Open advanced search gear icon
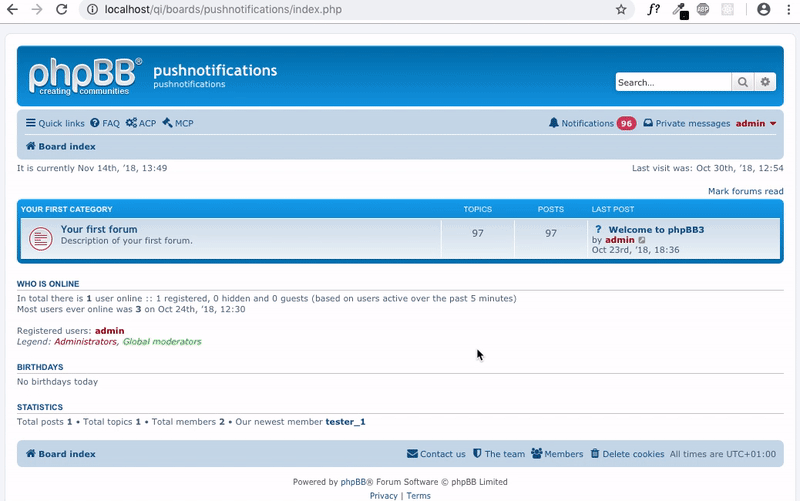The image size is (800, 501). pos(766,82)
